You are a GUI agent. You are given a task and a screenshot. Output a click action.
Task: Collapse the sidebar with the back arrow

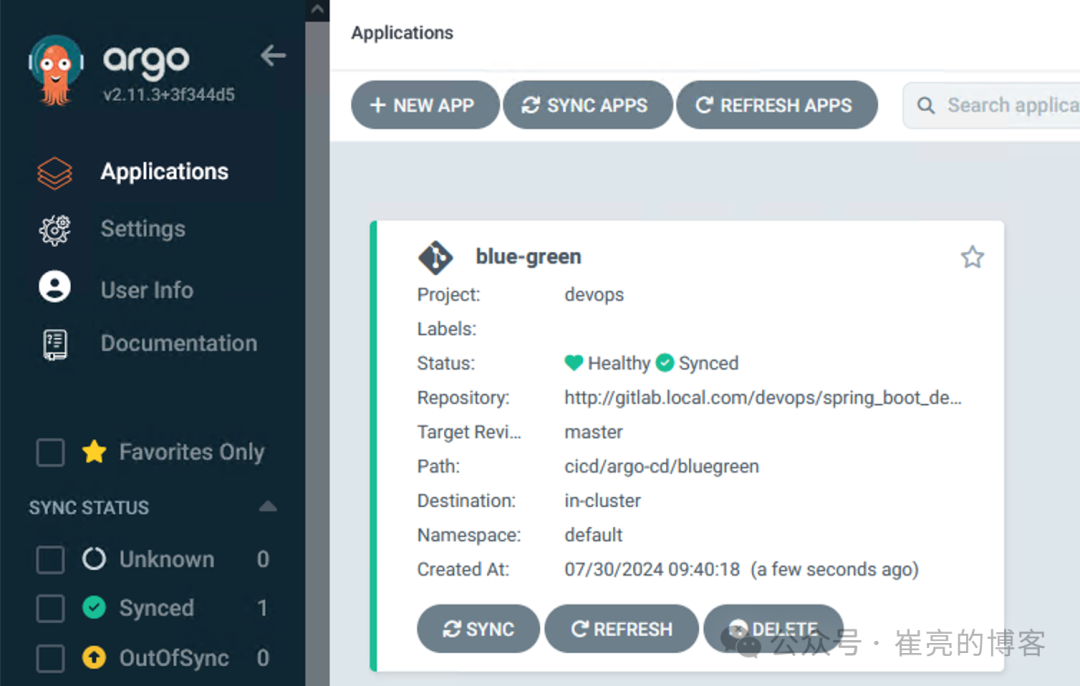[273, 56]
